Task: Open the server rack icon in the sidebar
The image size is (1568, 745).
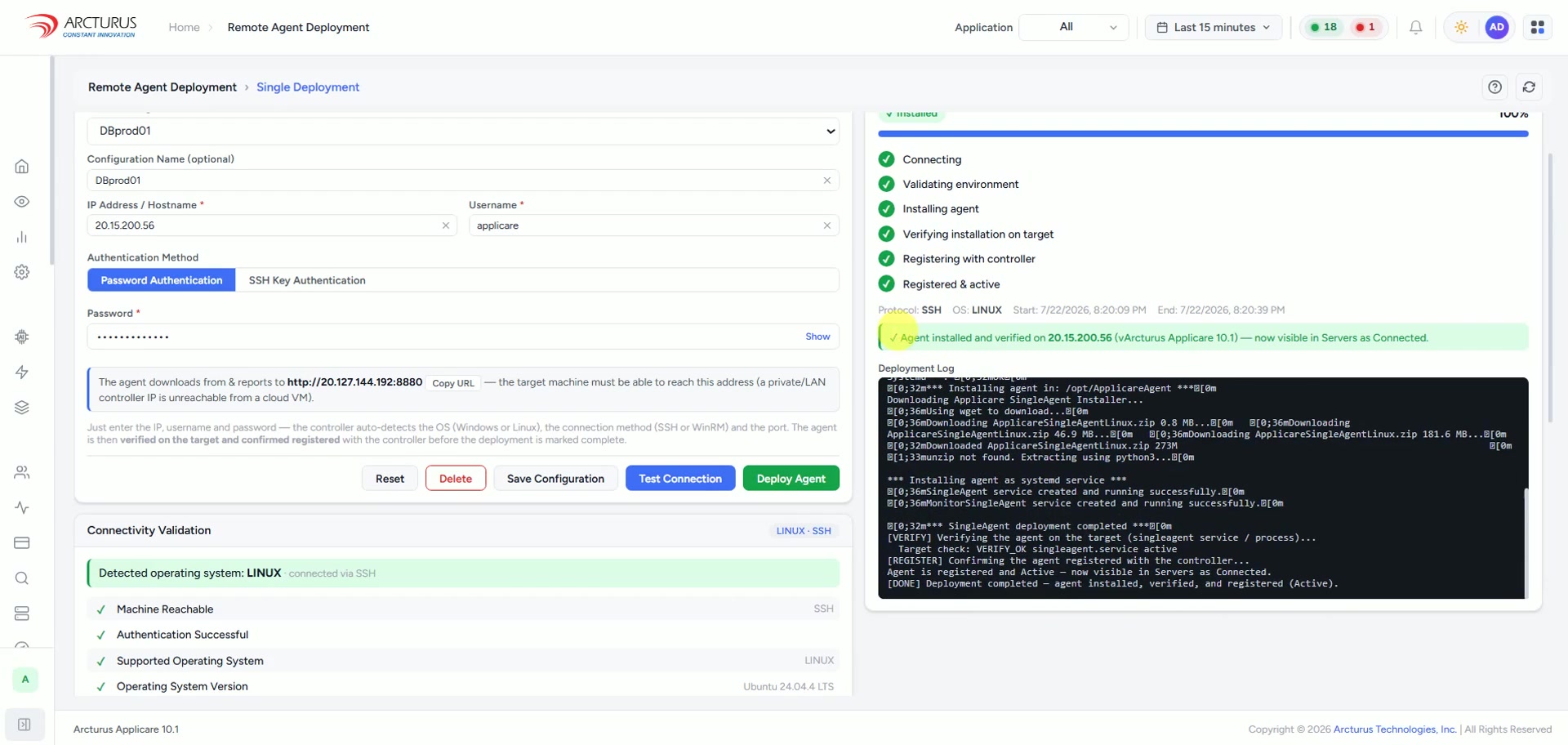Action: 22,613
